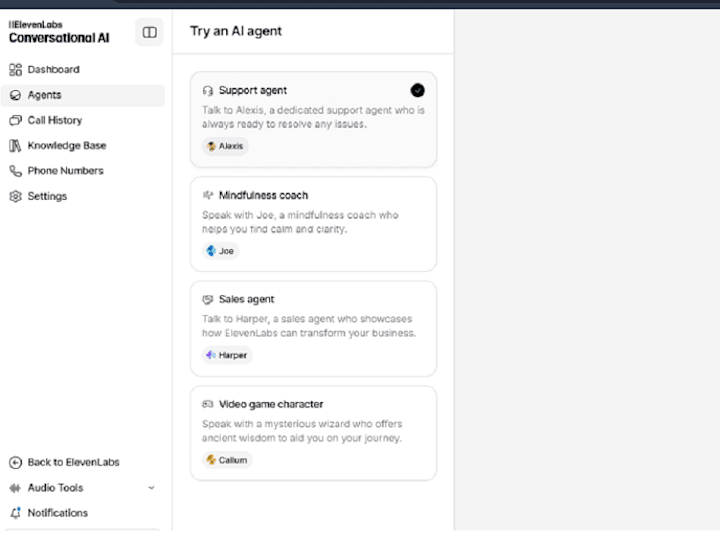Image resolution: width=720 pixels, height=540 pixels.
Task: Click the Callum voice chip
Action: click(x=227, y=460)
